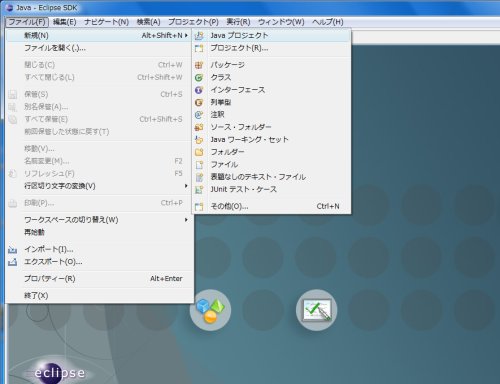Click the ソース・フォルダー source folder icon

pos(199,127)
